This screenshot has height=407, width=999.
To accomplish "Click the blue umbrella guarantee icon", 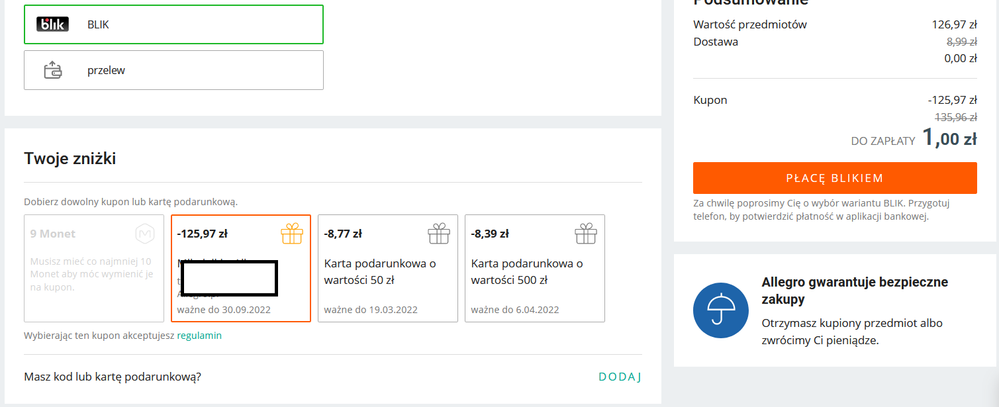I will [721, 310].
